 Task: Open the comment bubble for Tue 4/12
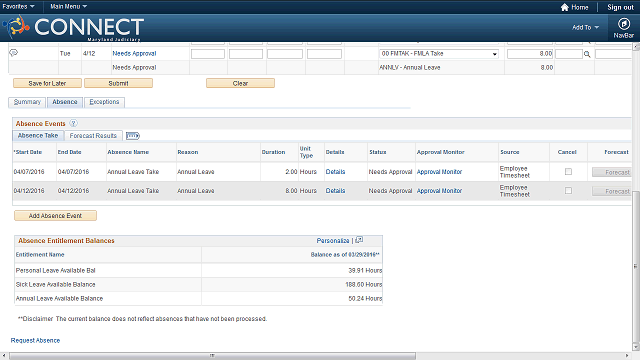pos(13,53)
